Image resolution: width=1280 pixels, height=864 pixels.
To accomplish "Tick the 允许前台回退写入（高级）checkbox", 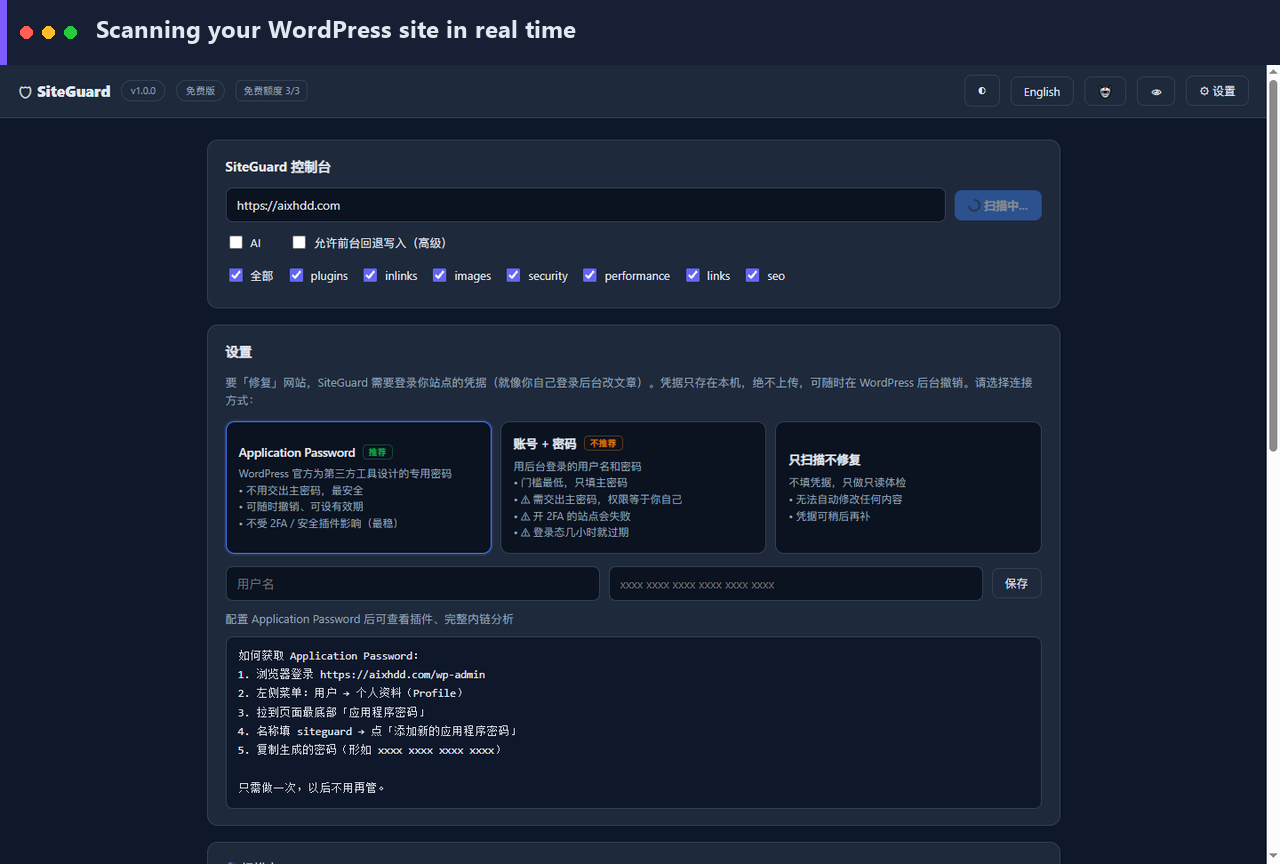I will [x=299, y=242].
